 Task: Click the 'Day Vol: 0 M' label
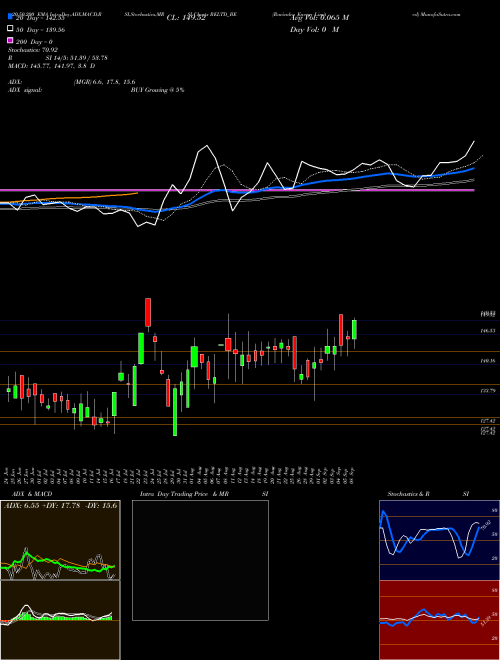[x=314, y=29]
